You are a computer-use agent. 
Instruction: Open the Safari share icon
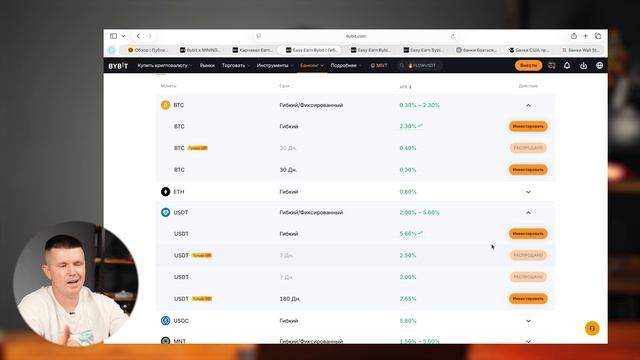tap(574, 36)
